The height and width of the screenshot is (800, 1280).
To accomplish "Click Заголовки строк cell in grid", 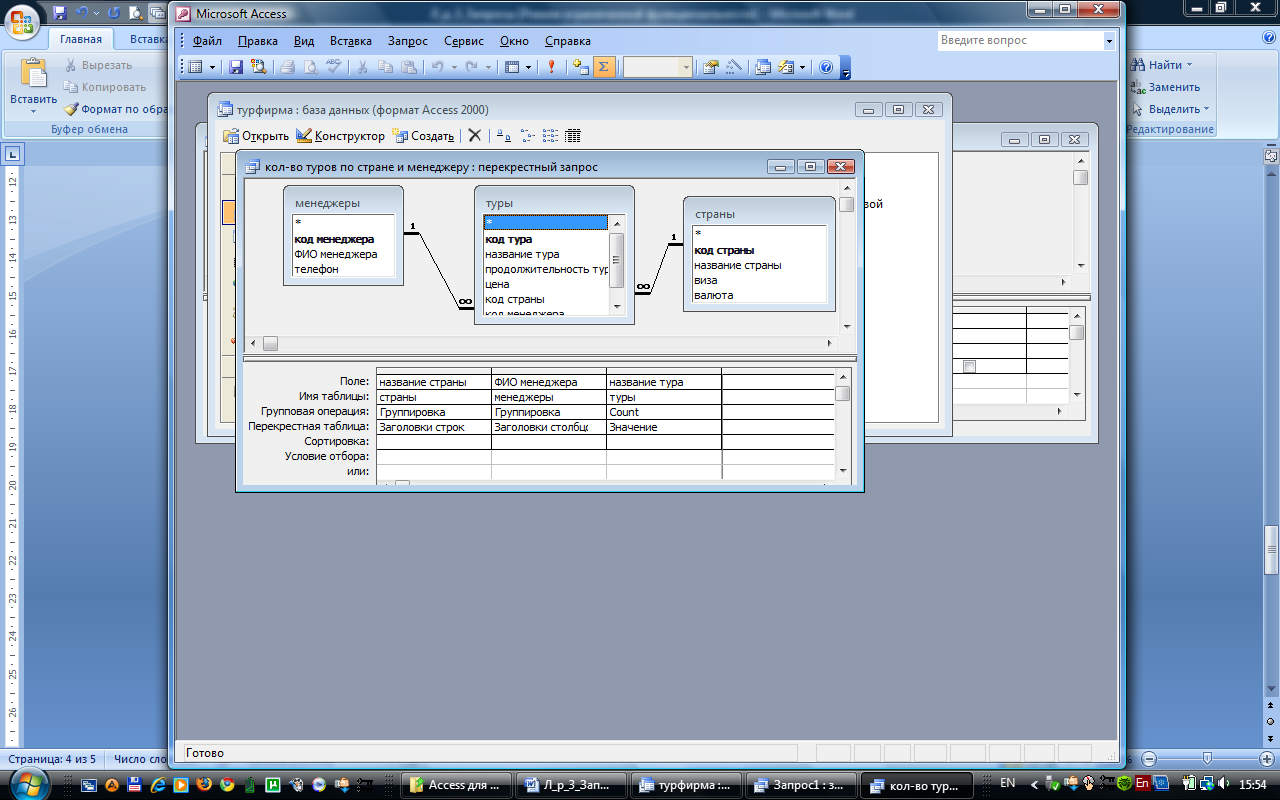I will pos(434,427).
